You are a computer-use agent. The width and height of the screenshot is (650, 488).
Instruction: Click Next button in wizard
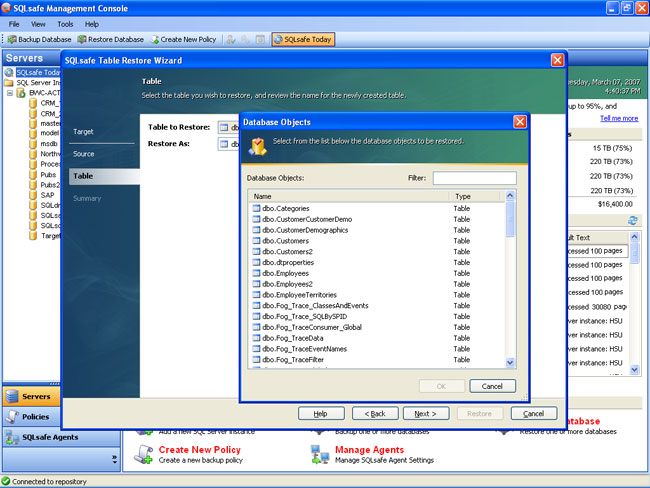tap(426, 413)
